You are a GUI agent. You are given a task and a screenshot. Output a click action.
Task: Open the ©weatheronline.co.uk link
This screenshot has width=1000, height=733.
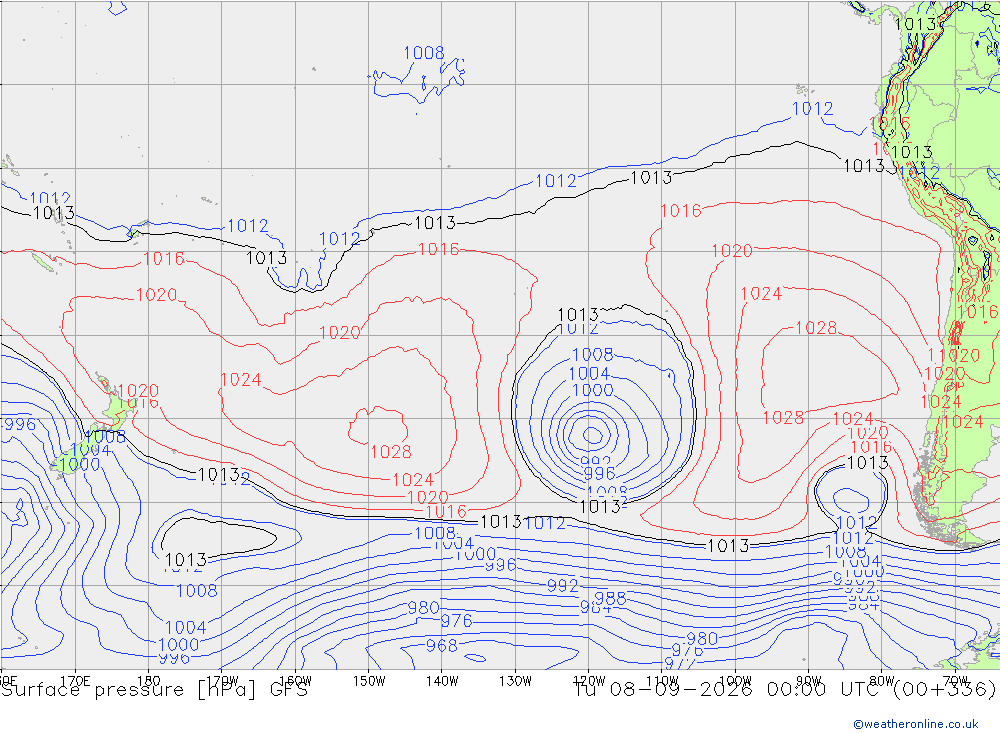click(916, 724)
